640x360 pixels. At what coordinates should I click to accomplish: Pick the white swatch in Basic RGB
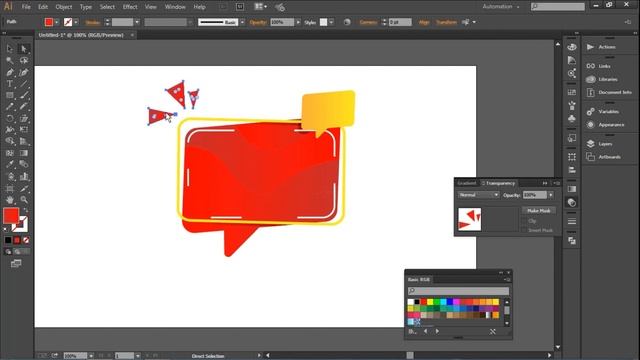pos(411,302)
